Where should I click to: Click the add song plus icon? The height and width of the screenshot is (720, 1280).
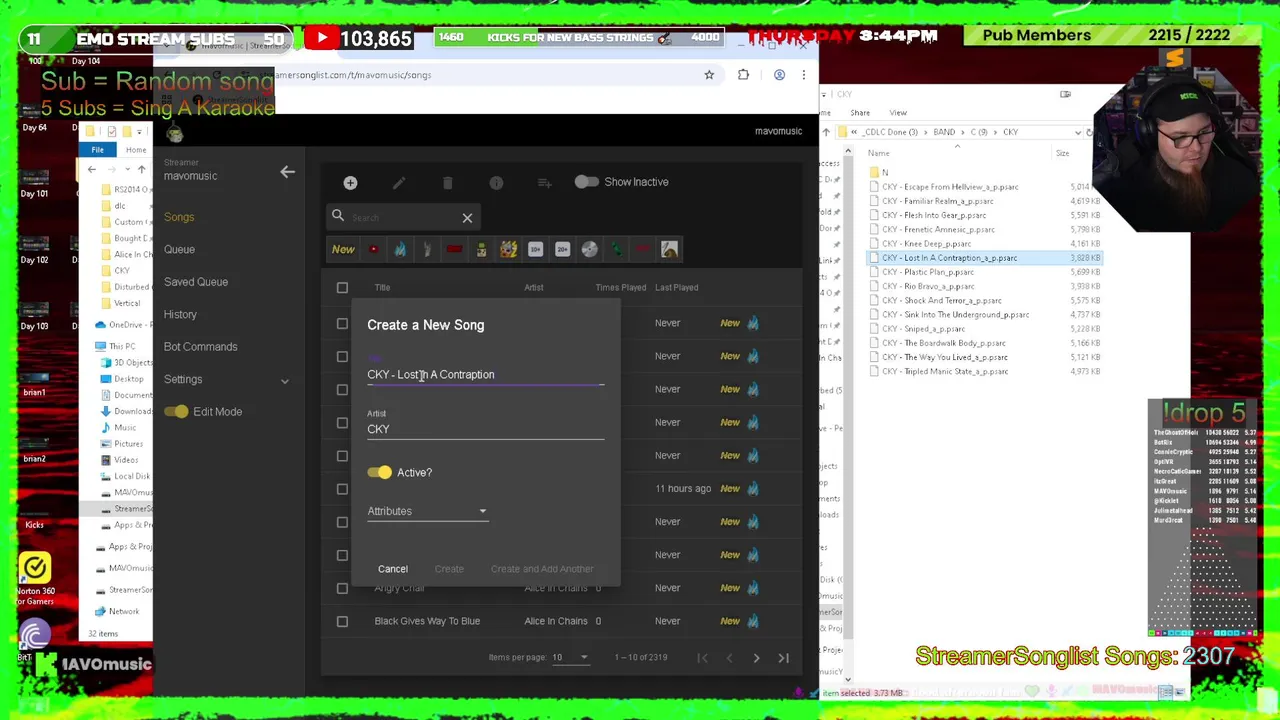pyautogui.click(x=350, y=183)
